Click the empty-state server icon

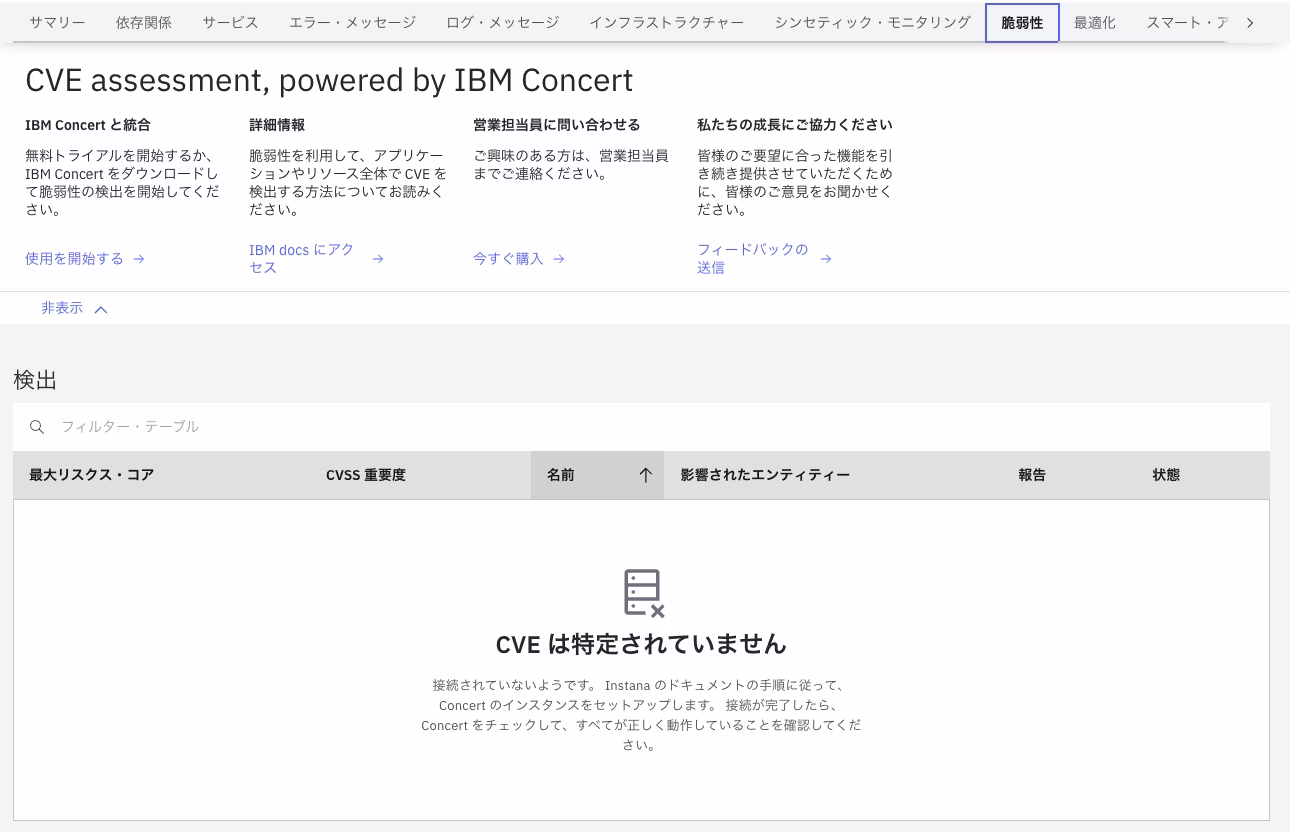point(643,593)
